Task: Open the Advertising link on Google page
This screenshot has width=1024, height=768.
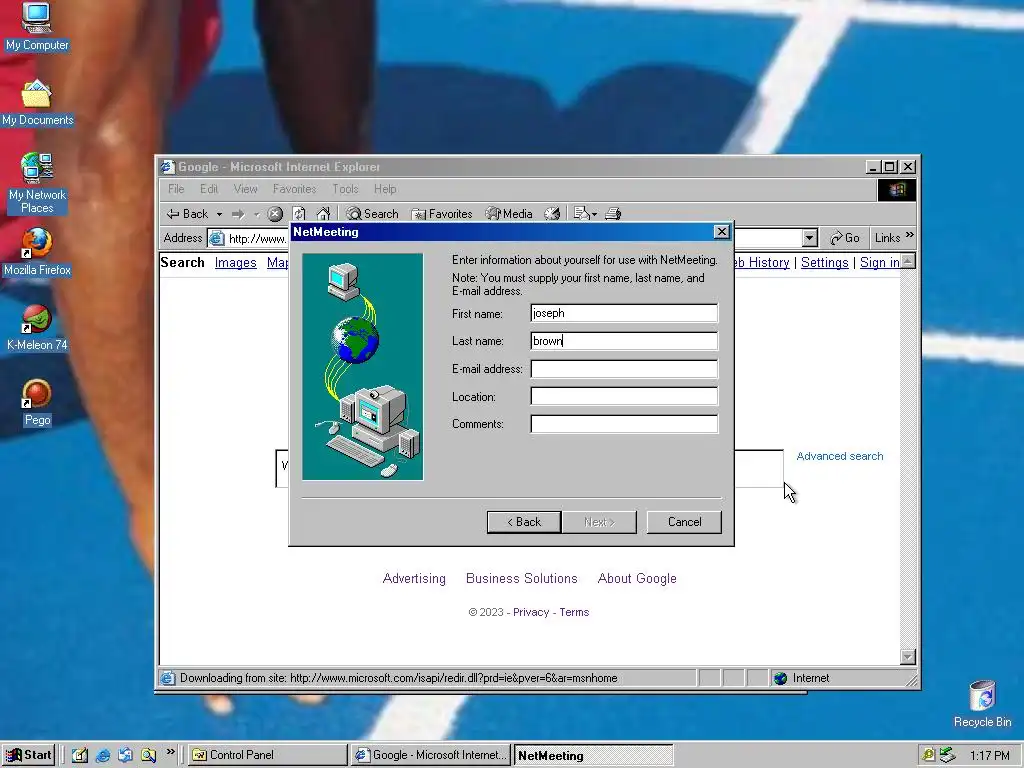Action: click(414, 579)
